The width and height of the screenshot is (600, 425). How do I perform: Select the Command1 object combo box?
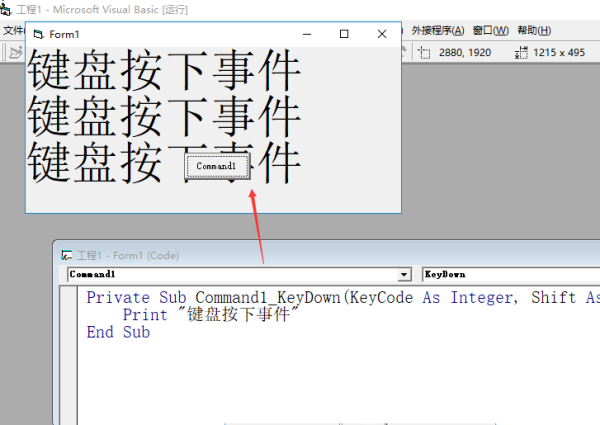pos(239,274)
